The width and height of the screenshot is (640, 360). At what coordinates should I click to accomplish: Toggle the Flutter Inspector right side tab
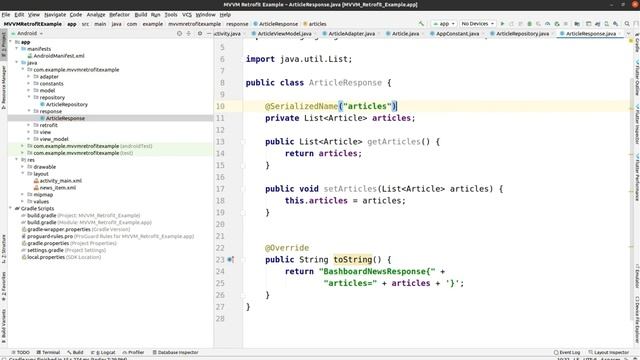click(x=637, y=124)
